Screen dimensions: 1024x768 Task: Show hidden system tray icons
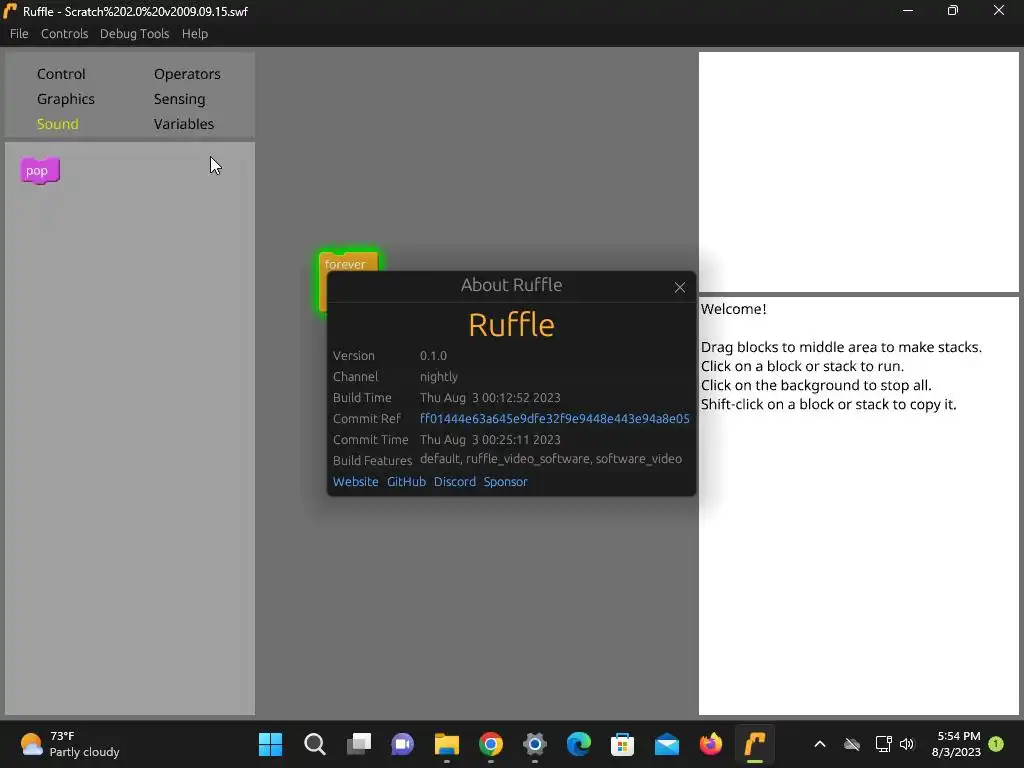click(820, 744)
